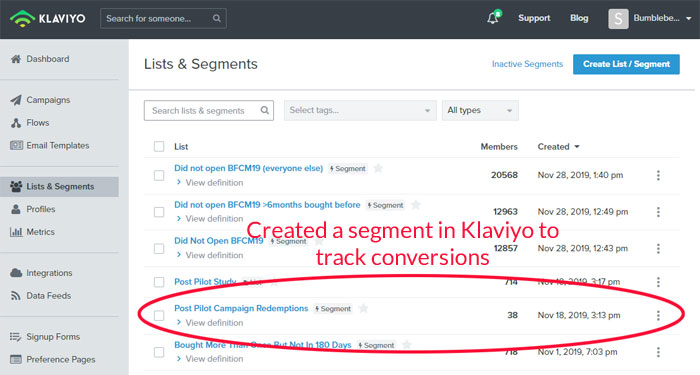Click the Klaviyo logo in header
Viewport: 700px width, 375px height.
pyautogui.click(x=47, y=18)
